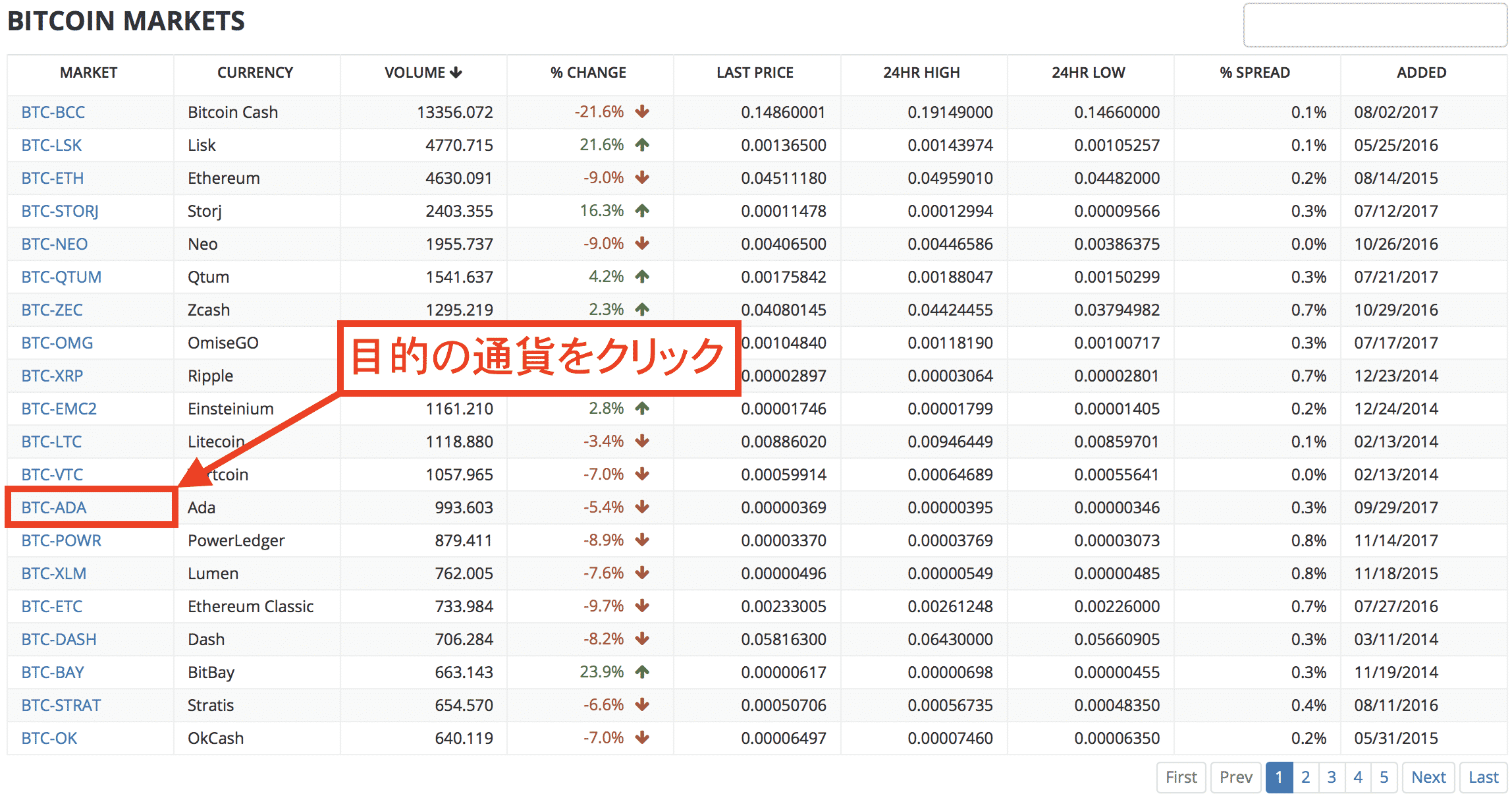This screenshot has width=1512, height=796.
Task: Open the BTC-NEO market link
Action: point(55,244)
